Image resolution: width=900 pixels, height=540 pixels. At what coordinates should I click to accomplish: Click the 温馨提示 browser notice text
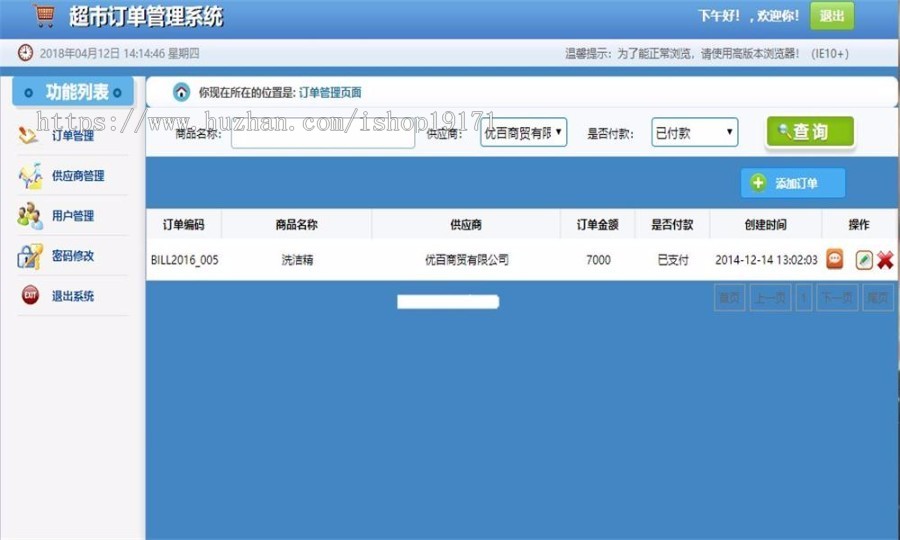point(707,53)
